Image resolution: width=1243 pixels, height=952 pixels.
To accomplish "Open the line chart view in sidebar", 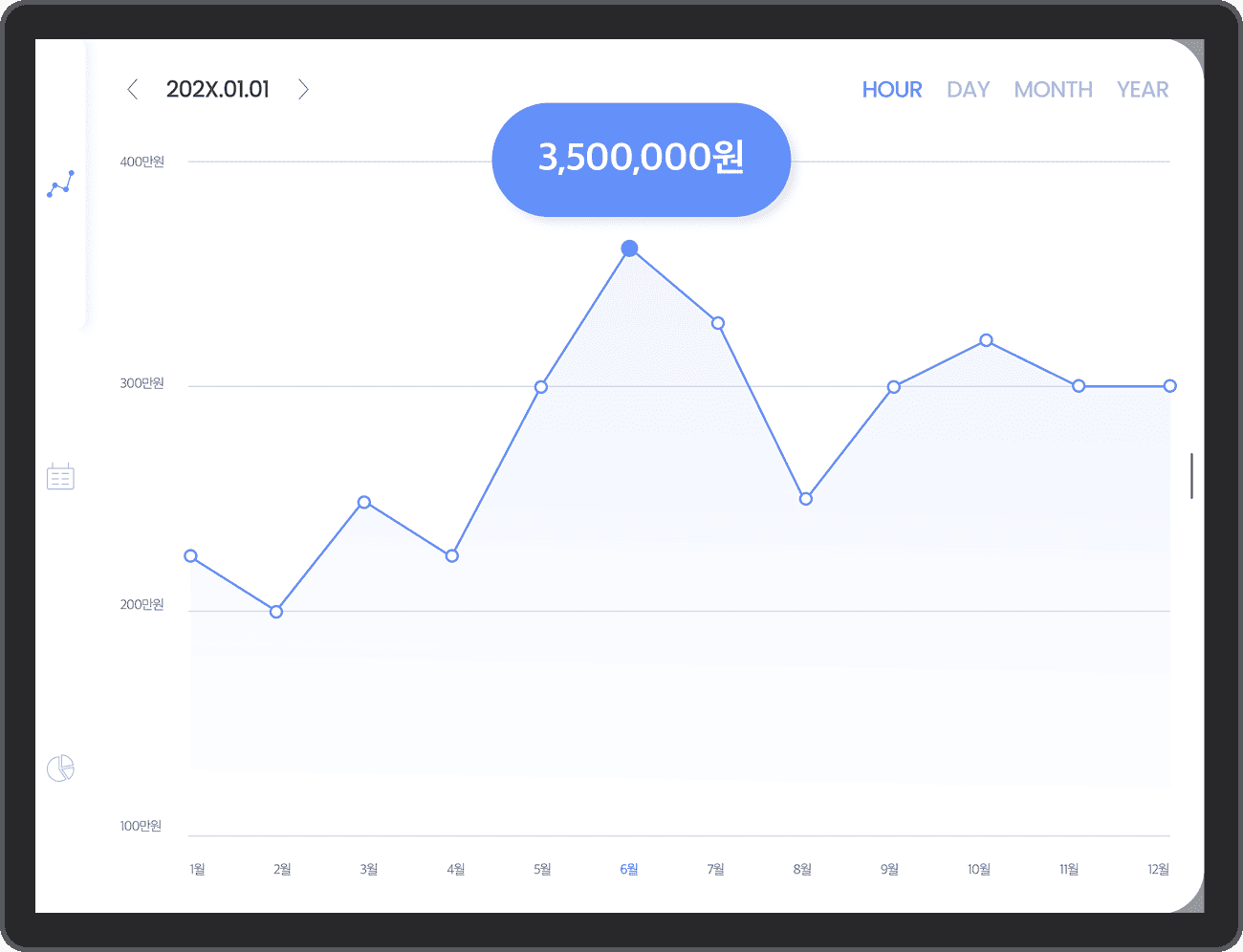I will click(60, 184).
